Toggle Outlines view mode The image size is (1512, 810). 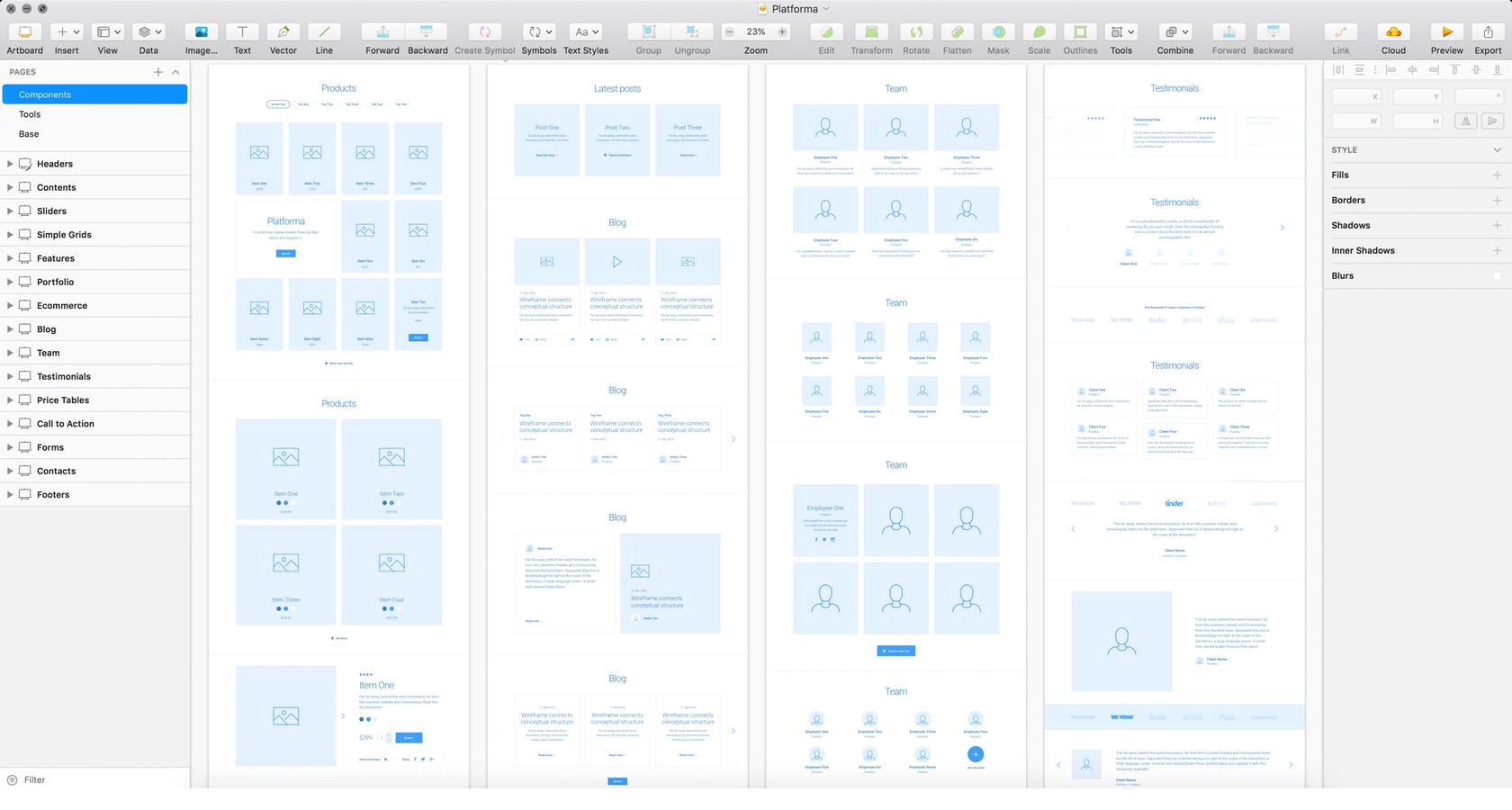[1079, 31]
